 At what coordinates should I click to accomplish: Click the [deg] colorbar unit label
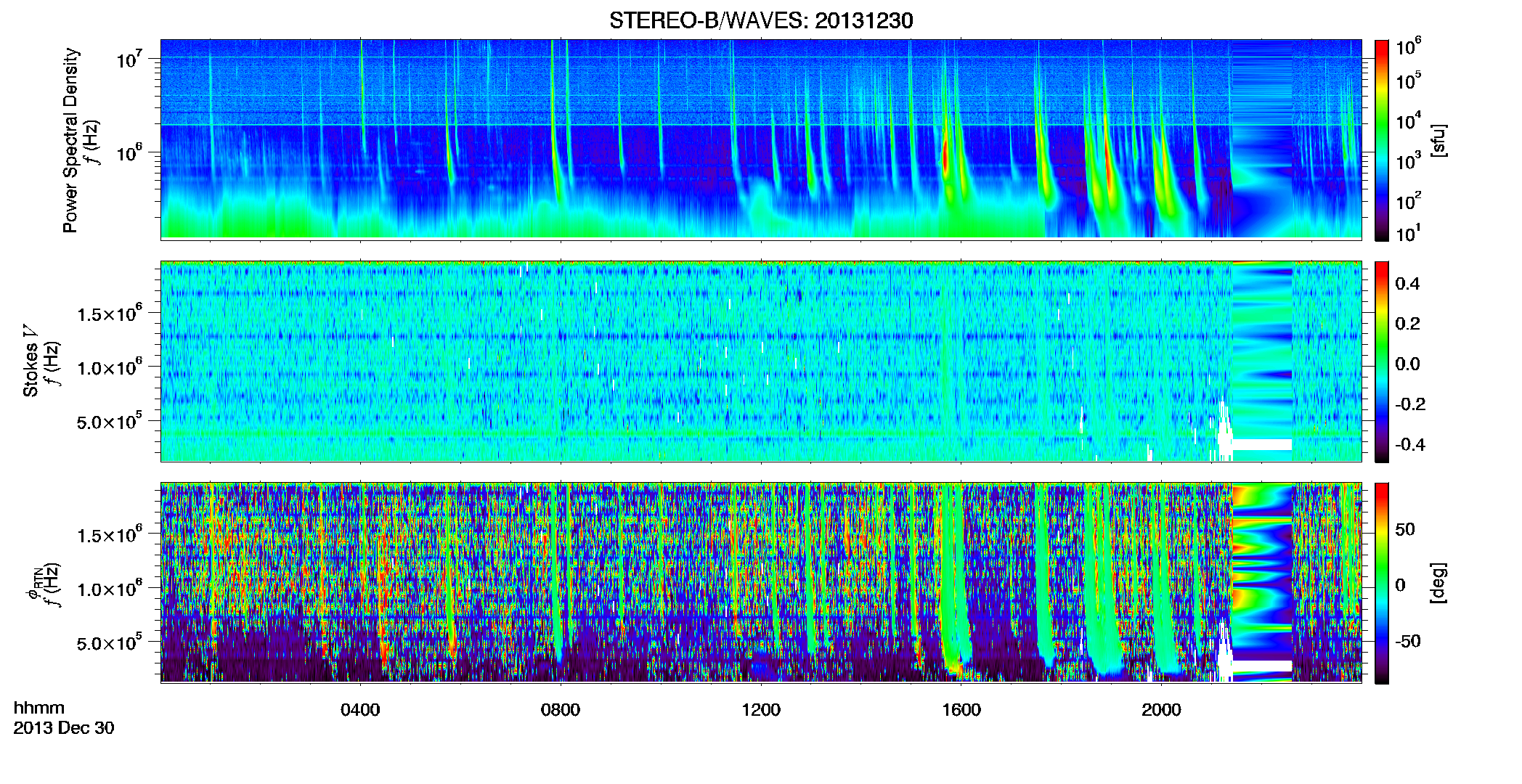1438,583
